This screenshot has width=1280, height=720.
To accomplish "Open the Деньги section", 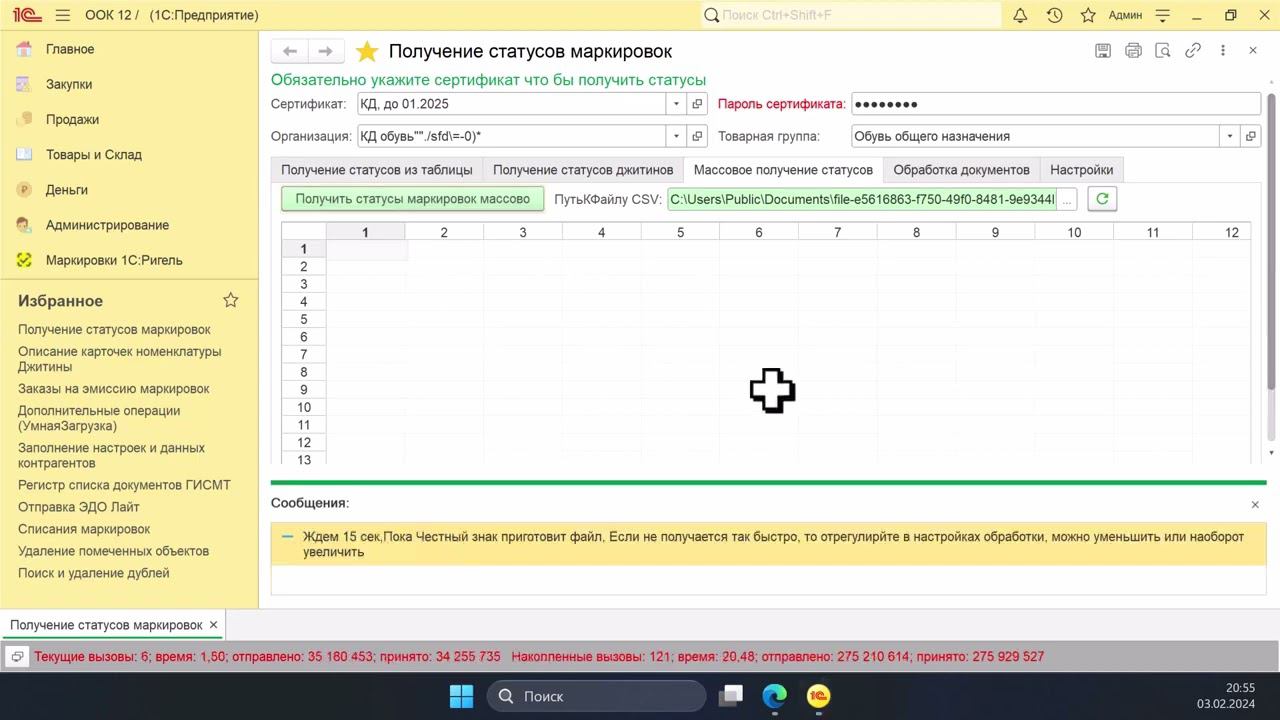I will tap(67, 189).
